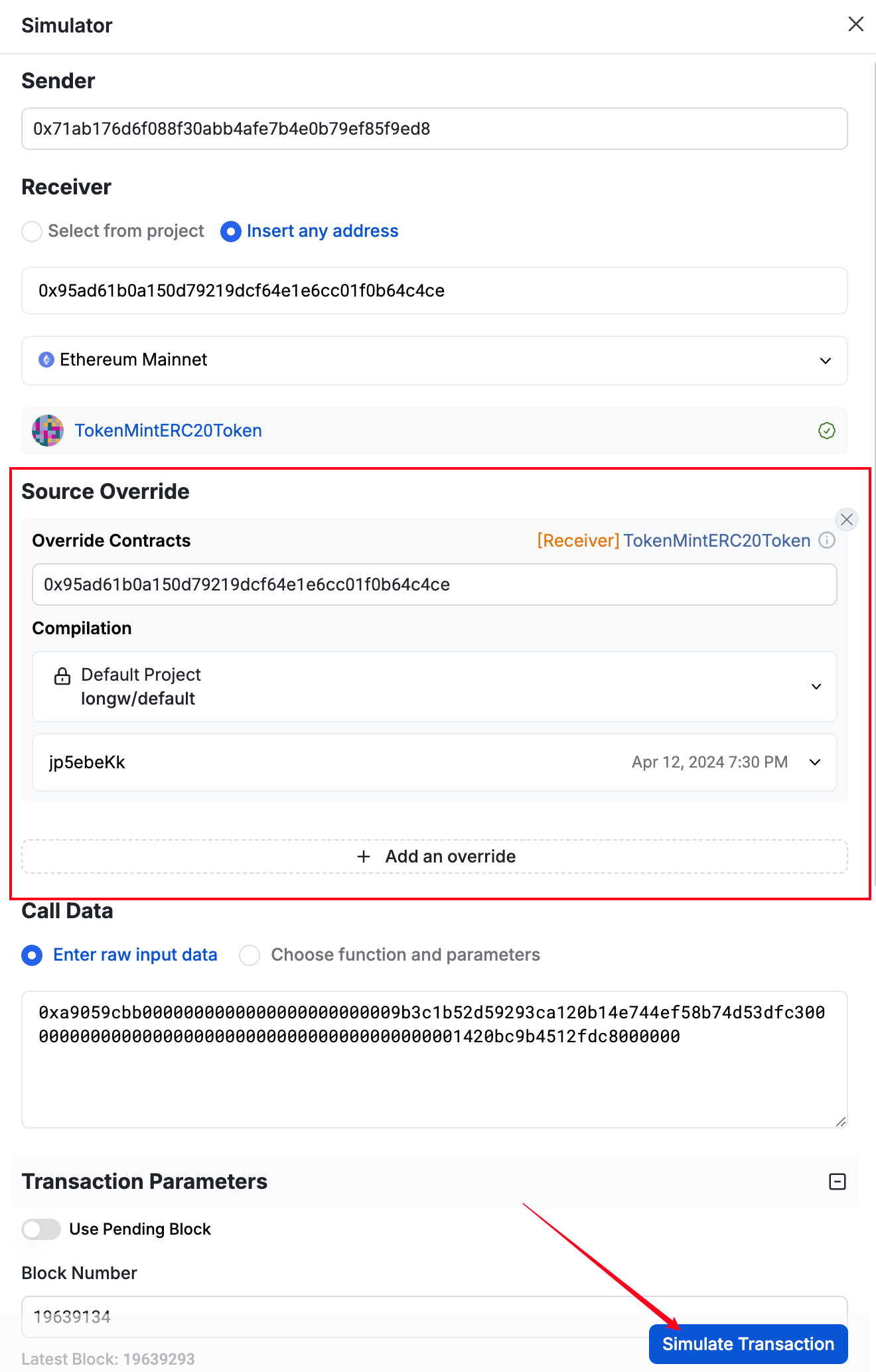This screenshot has height=1372, width=876.
Task: Select "Enter raw input data" option
Action: tap(32, 955)
